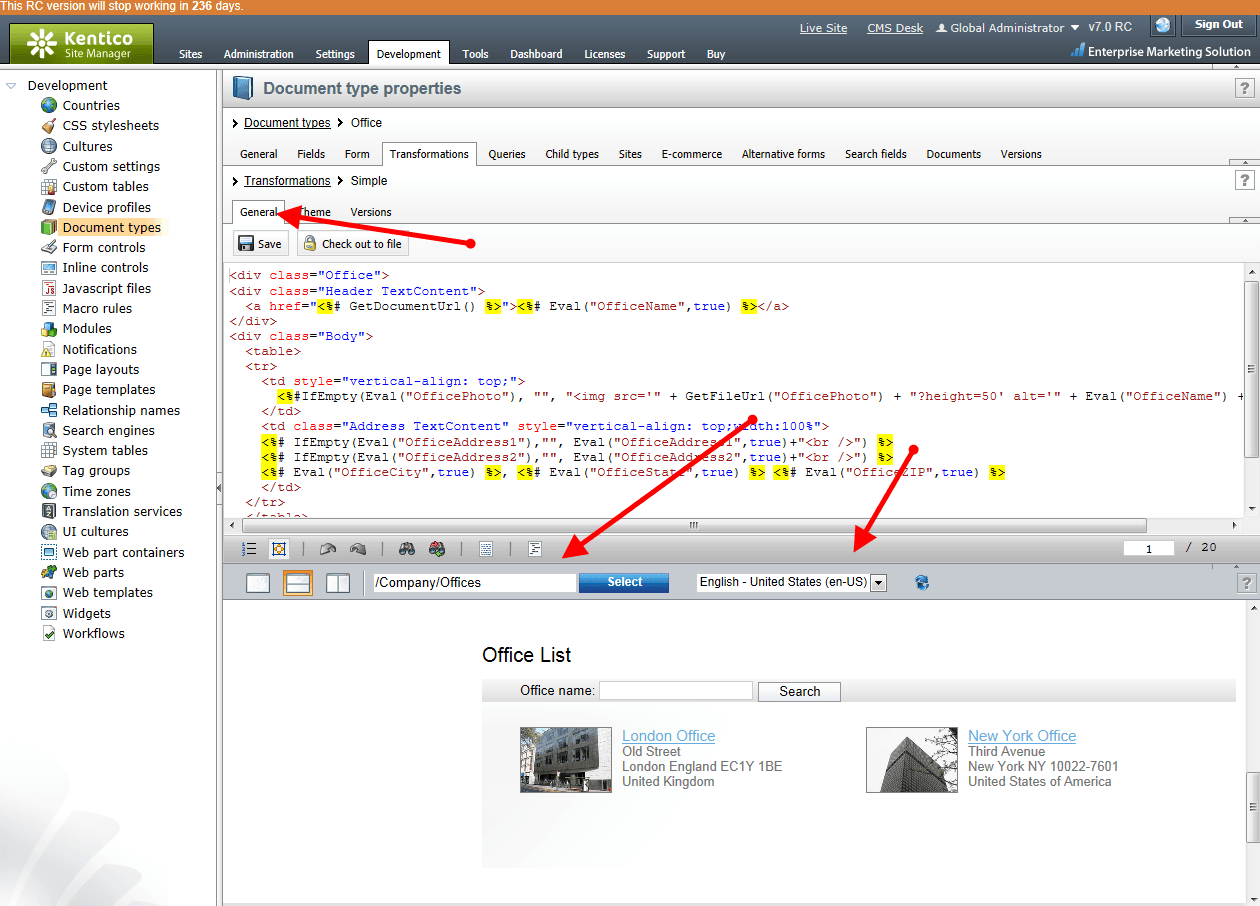This screenshot has width=1260, height=906.
Task: Click the globe icon next to Sign Out
Action: [x=1162, y=26]
